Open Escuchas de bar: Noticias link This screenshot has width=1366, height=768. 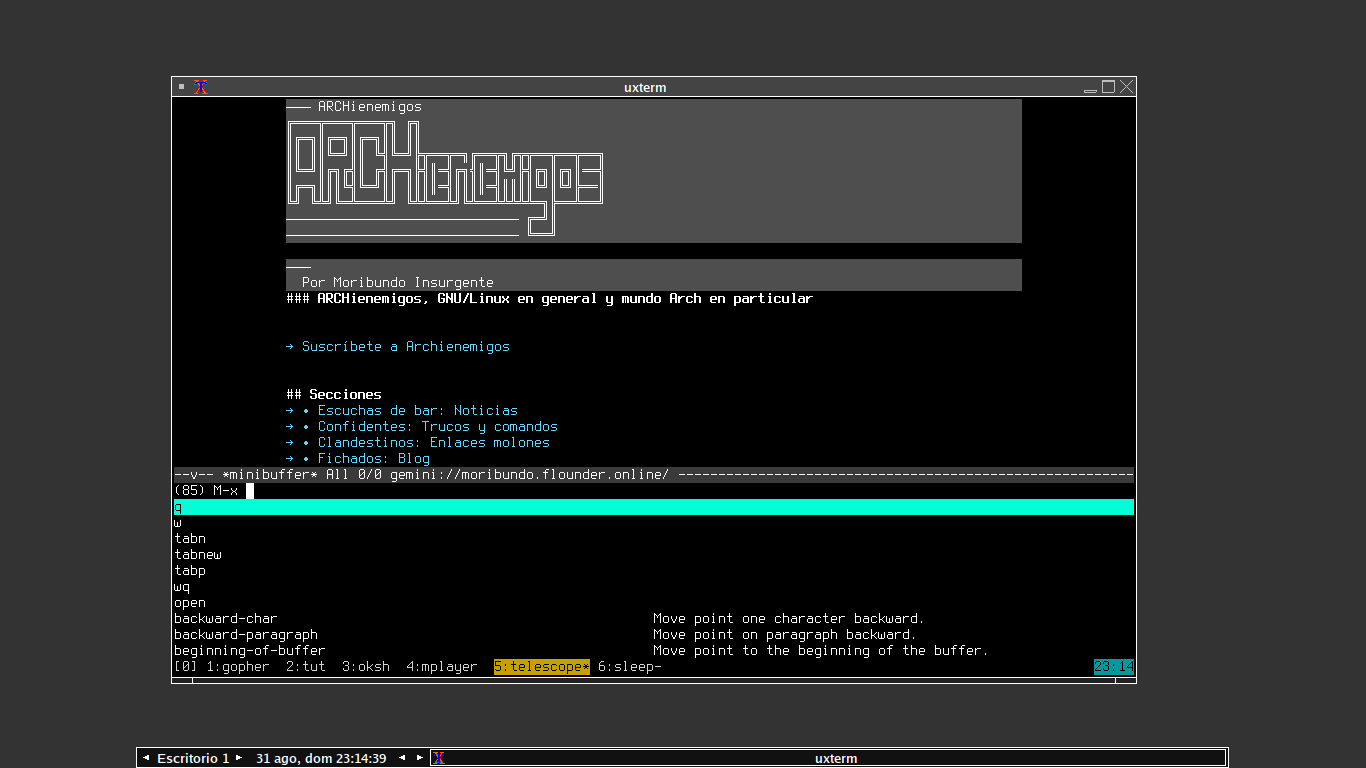[418, 411]
